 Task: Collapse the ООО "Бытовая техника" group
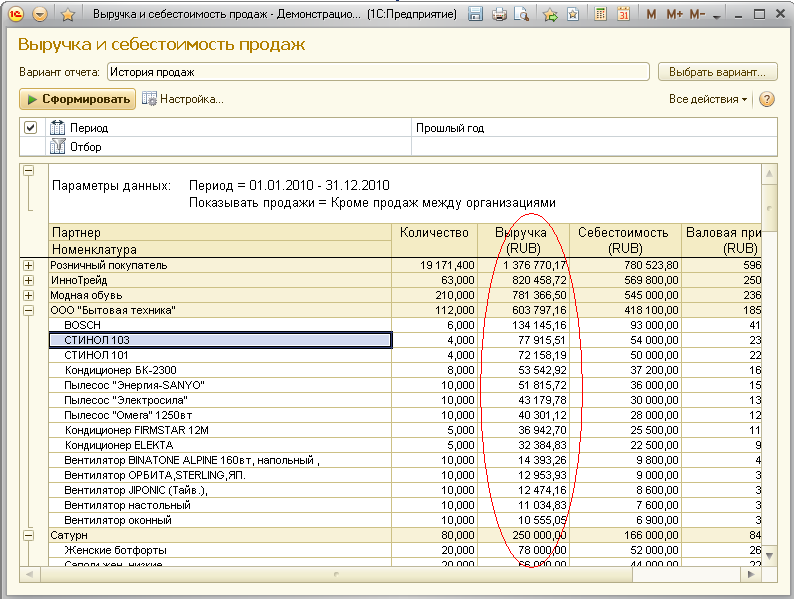(28, 310)
